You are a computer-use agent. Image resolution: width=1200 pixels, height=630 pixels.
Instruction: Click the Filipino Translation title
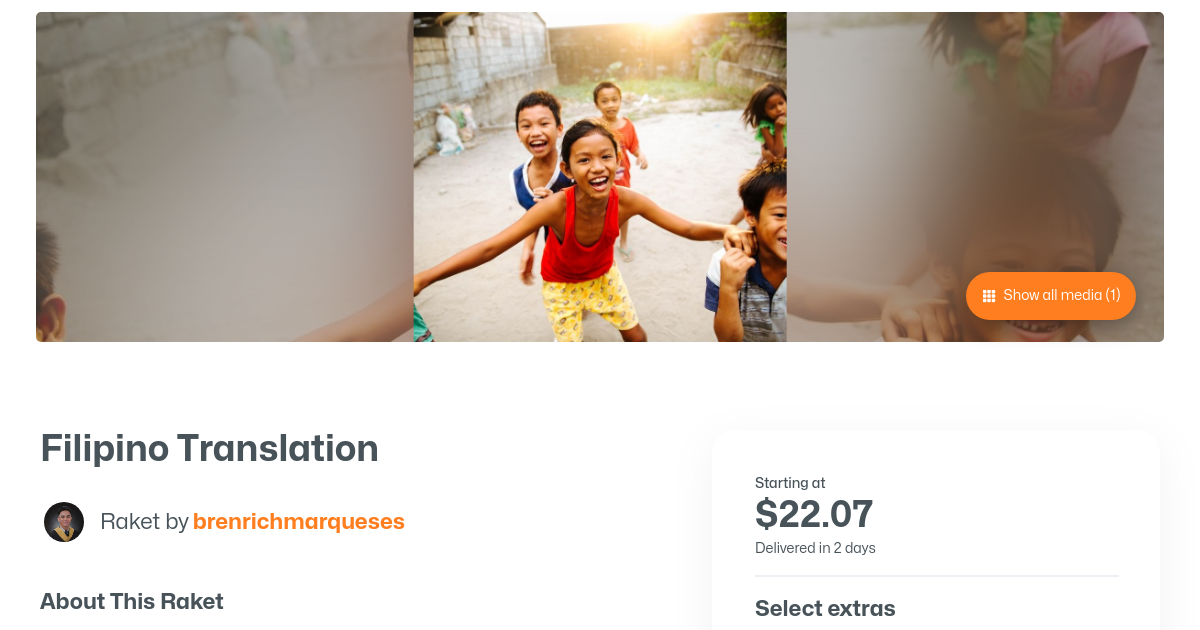[x=209, y=449]
